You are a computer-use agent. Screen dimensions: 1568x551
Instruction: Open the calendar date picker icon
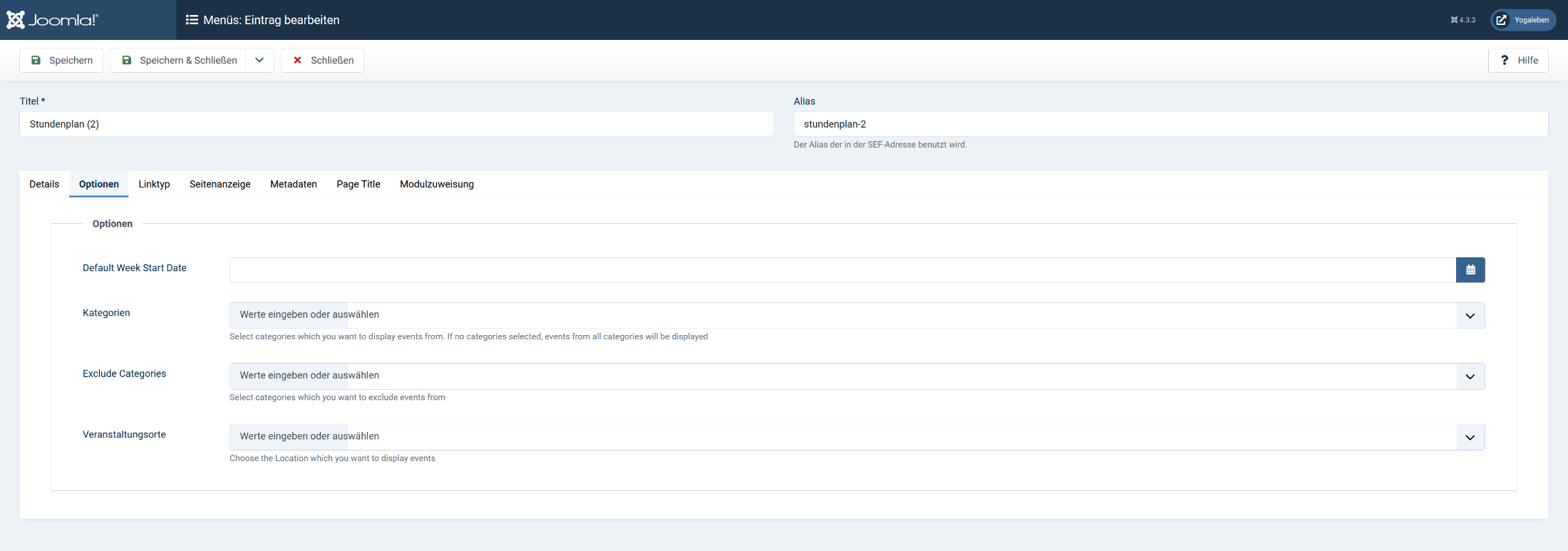point(1470,270)
